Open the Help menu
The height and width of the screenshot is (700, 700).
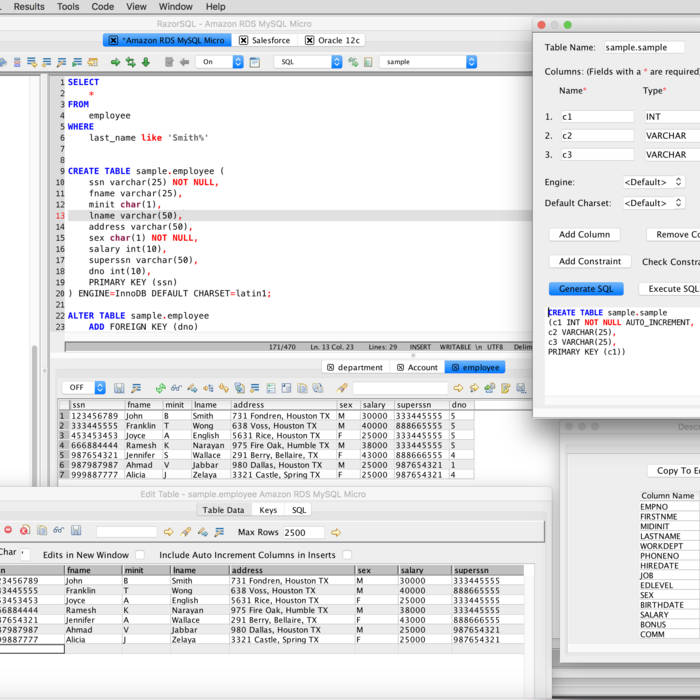click(x=215, y=7)
